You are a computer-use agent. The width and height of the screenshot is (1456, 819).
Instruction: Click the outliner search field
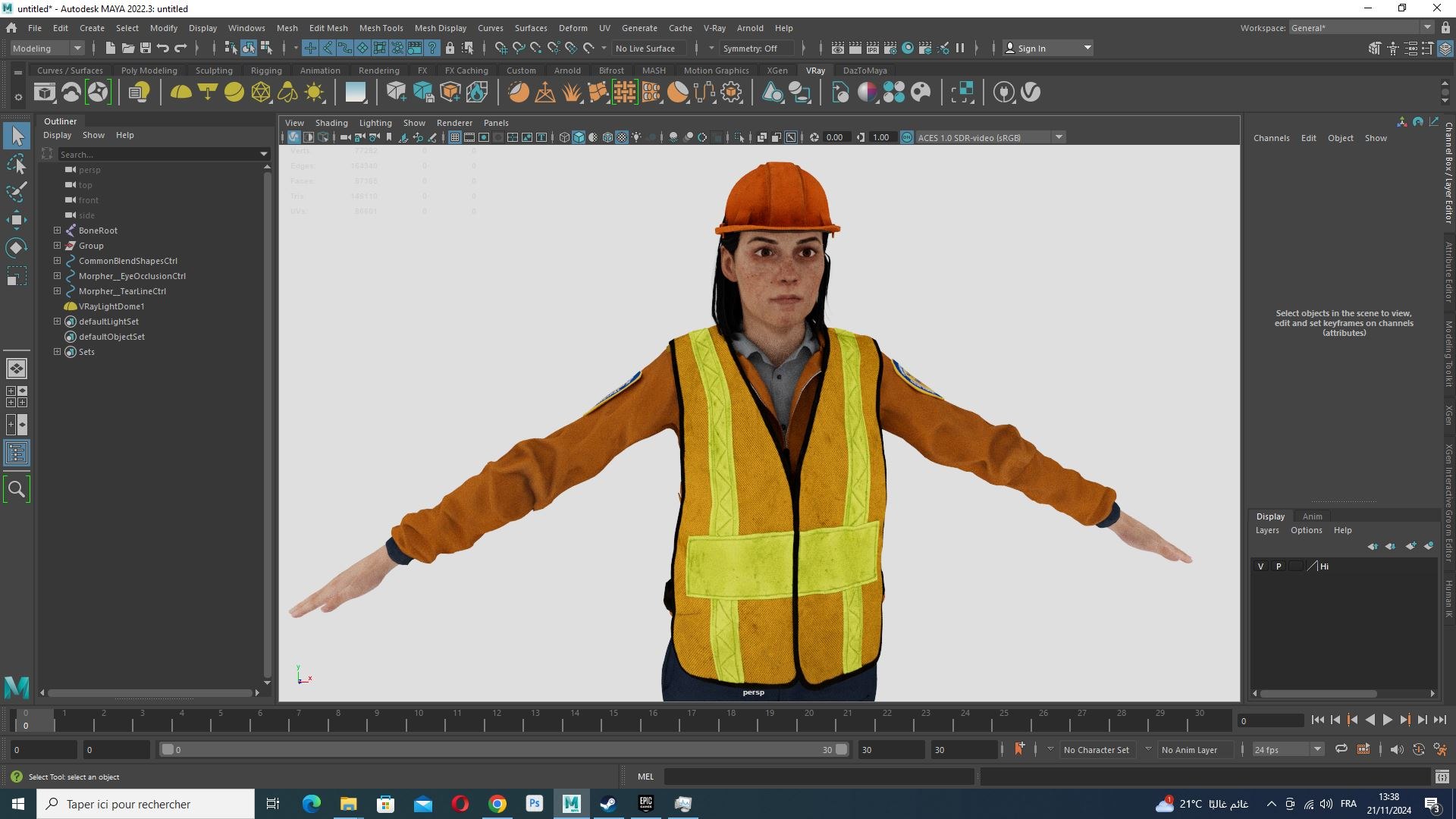pos(163,154)
